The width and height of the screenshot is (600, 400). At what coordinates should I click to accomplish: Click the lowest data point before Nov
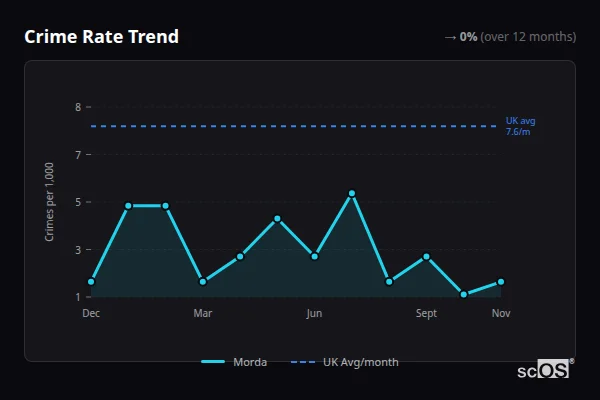[464, 294]
